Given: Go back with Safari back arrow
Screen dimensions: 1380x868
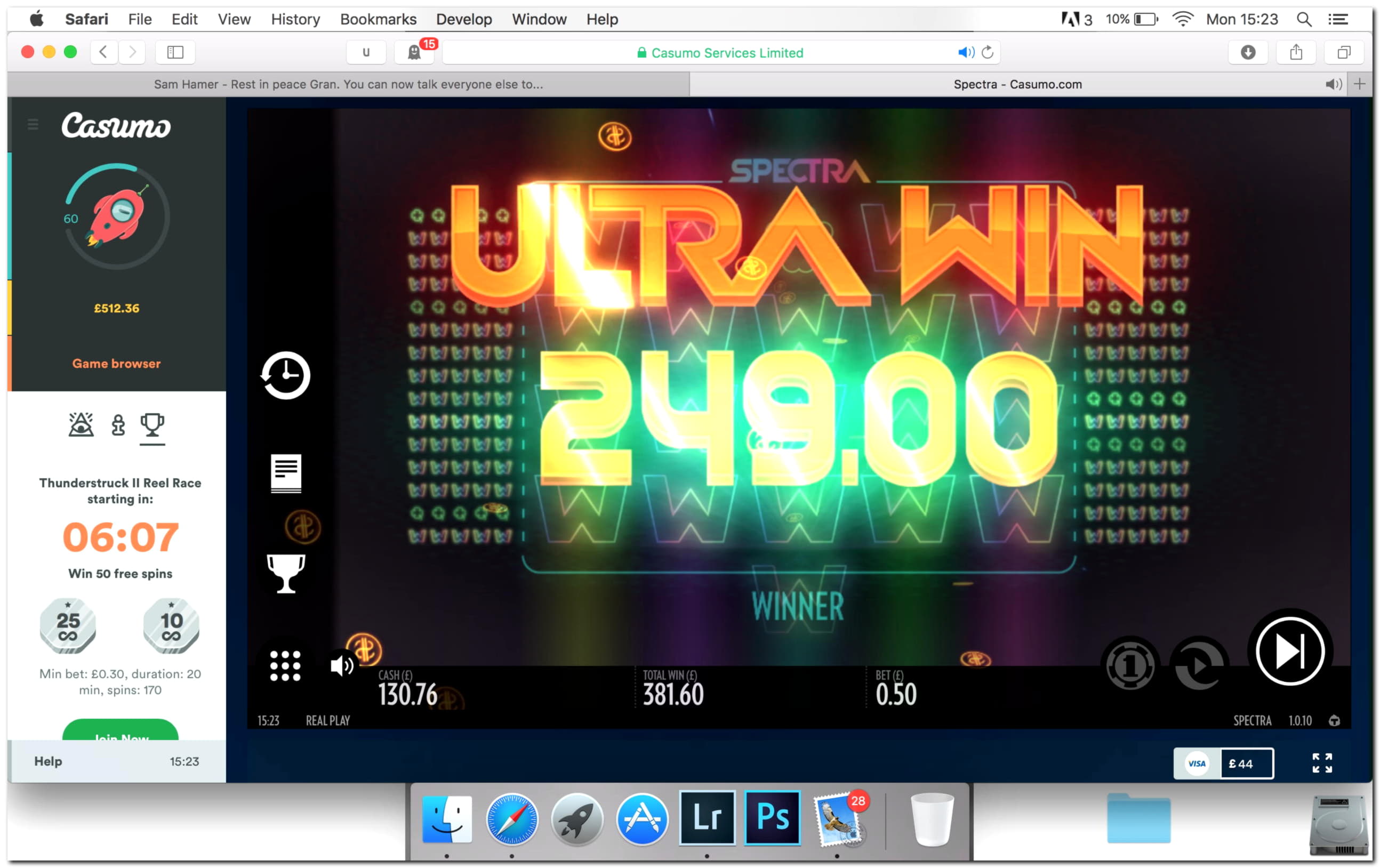Looking at the screenshot, I should coord(103,52).
